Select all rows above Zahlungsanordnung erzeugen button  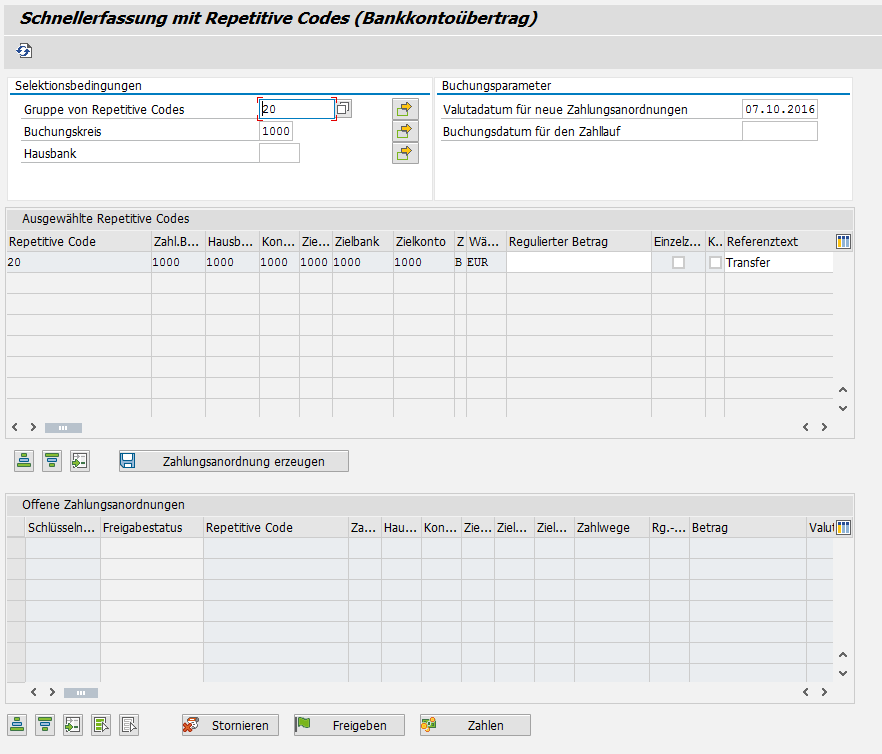pos(25,461)
